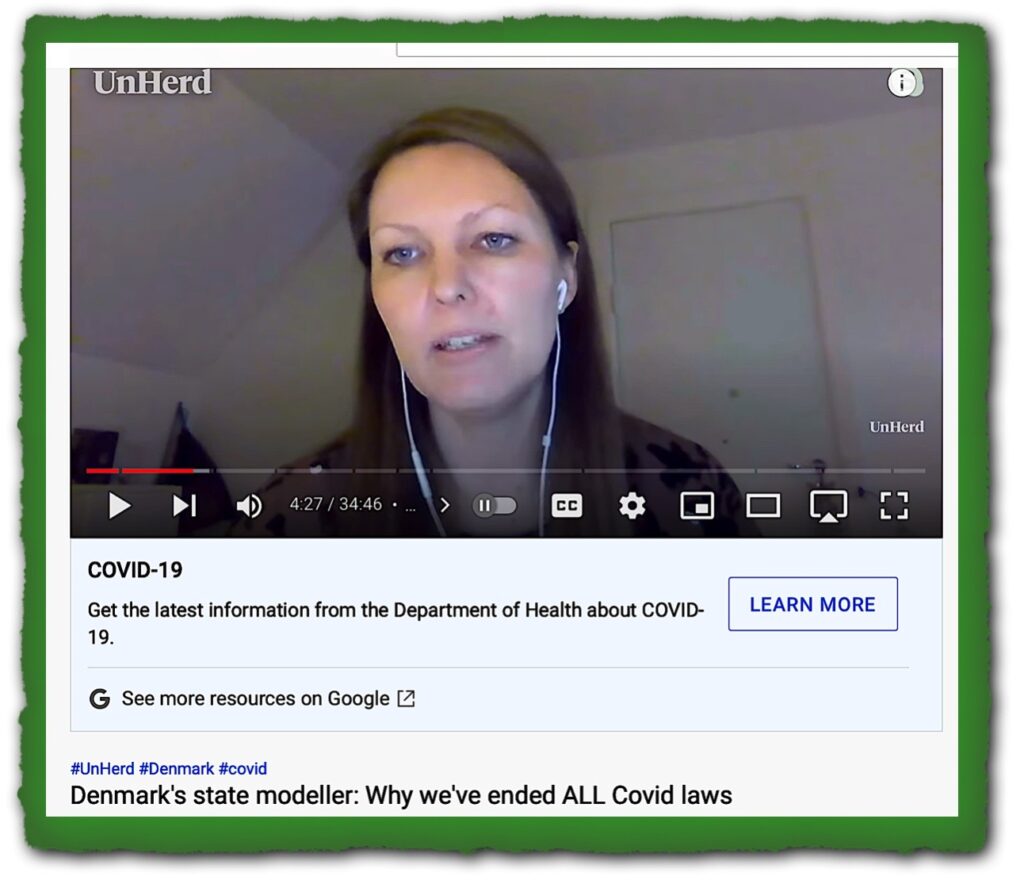Open the #UnHerd hashtag

coord(103,768)
